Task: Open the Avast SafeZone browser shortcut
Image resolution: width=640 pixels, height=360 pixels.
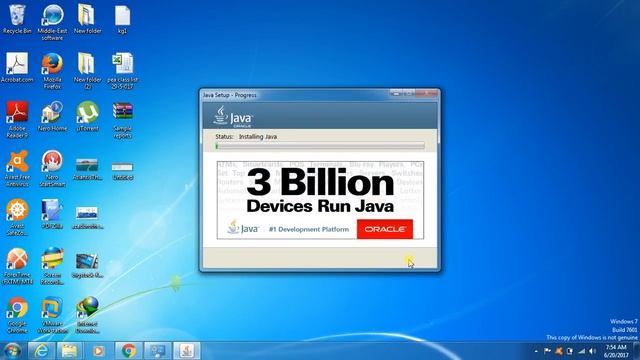Action: point(17,217)
